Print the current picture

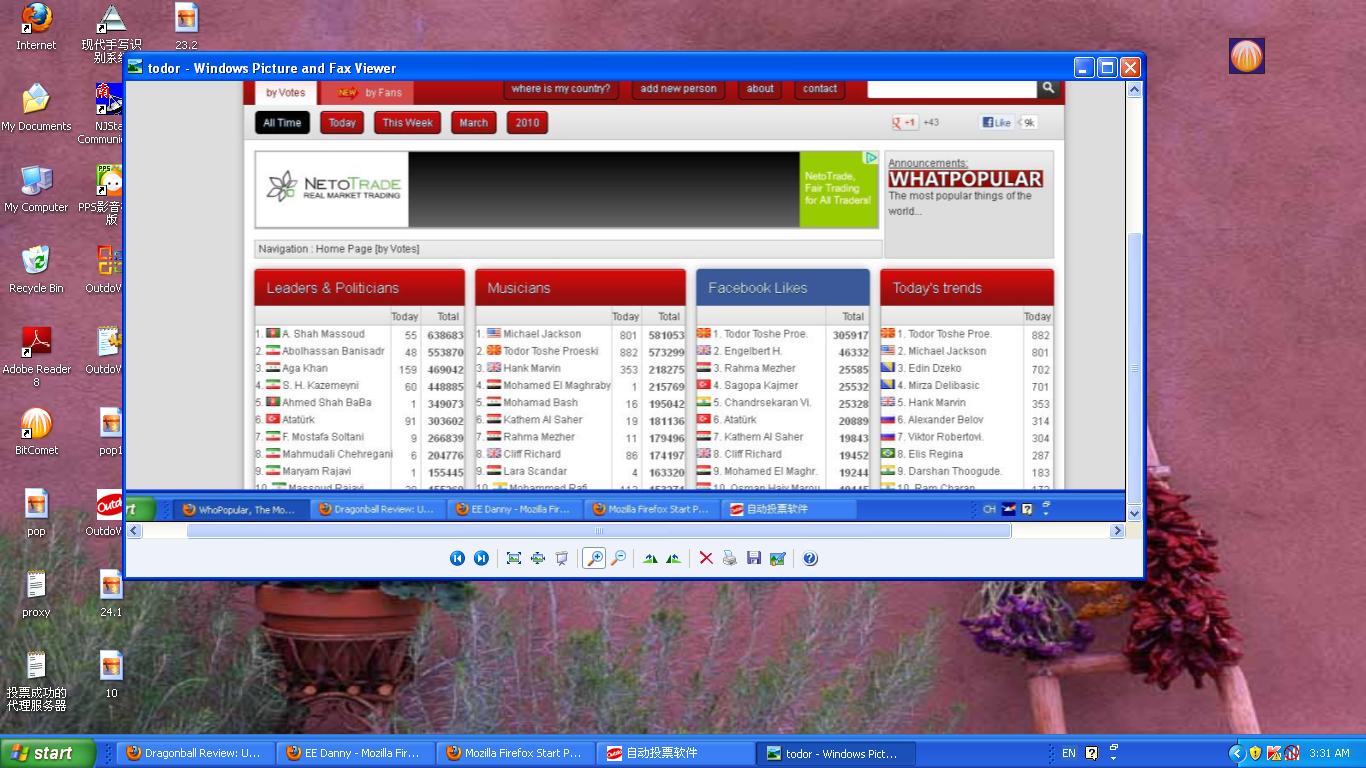click(x=730, y=558)
